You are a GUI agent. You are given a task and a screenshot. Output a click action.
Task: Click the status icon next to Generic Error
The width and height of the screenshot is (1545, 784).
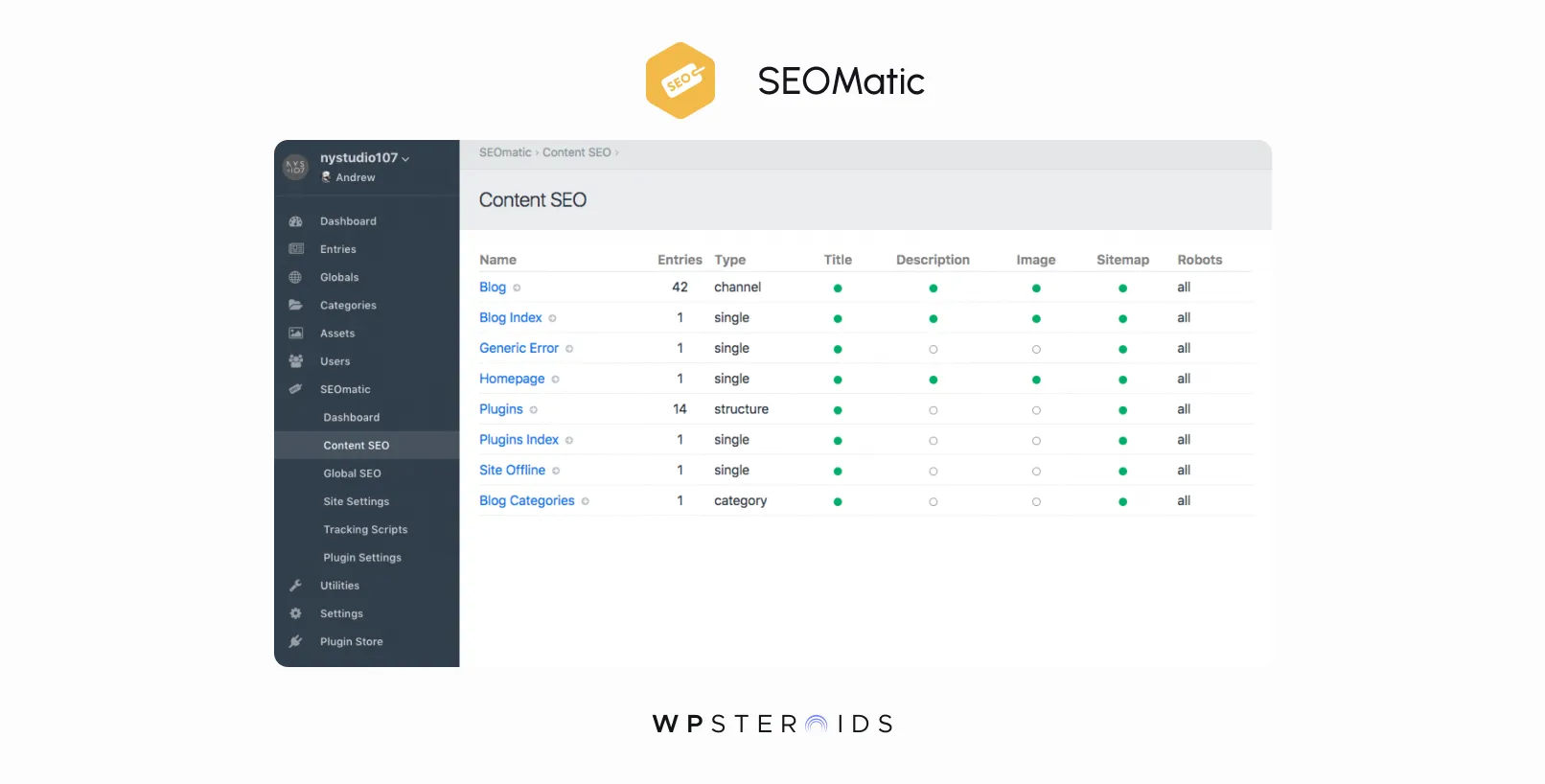point(569,349)
